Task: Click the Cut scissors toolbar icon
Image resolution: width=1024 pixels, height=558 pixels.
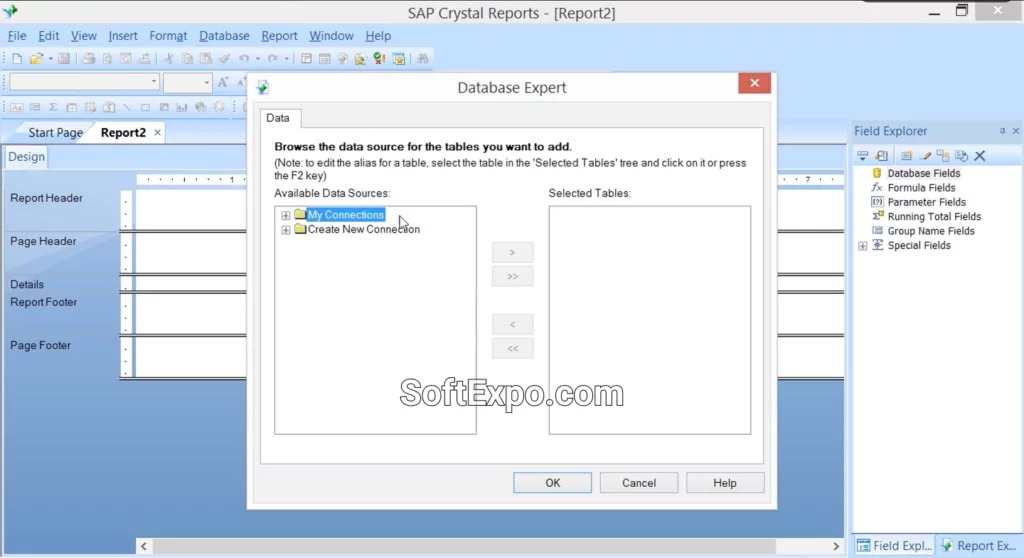Action: pos(168,59)
